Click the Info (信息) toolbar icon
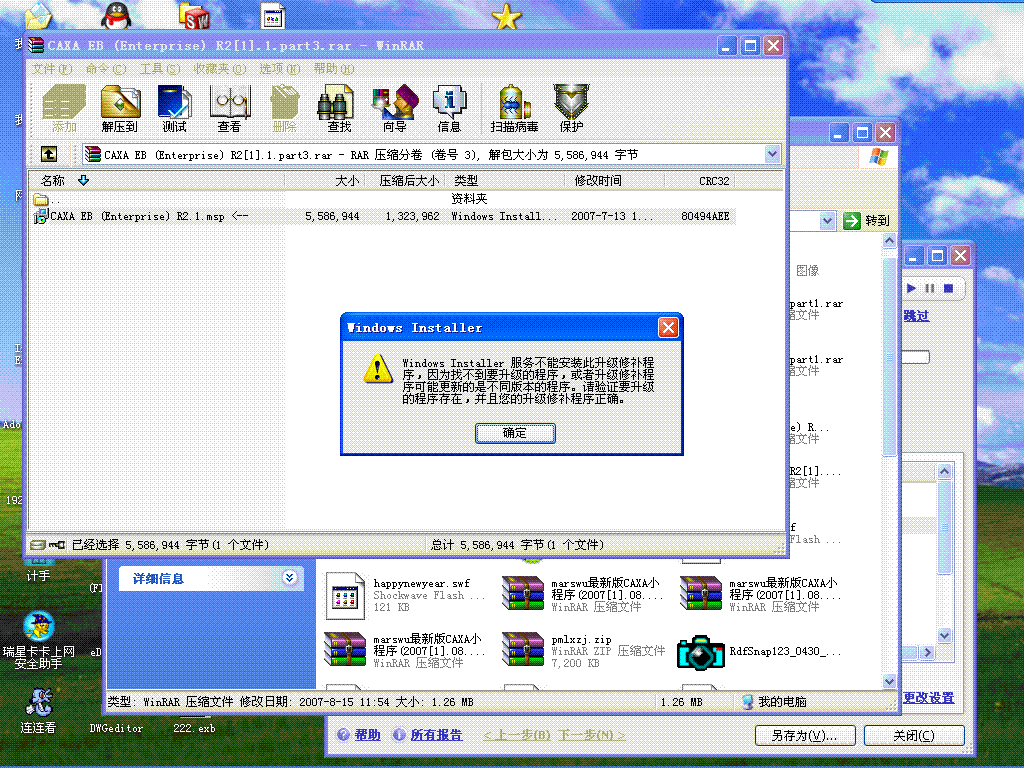This screenshot has width=1024, height=768. (449, 108)
